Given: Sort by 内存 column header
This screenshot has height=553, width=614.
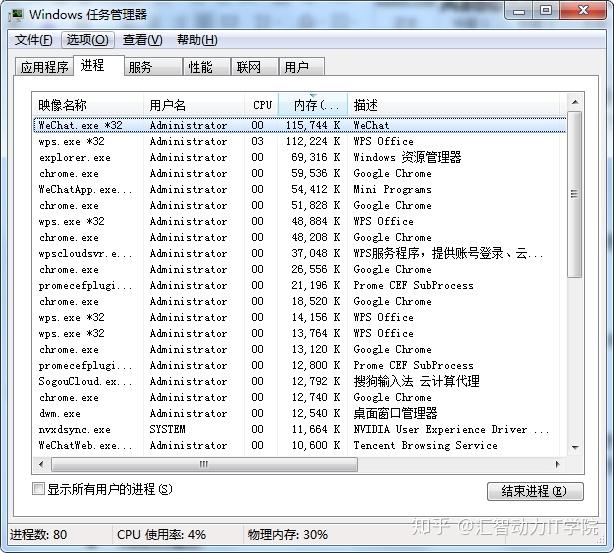Looking at the screenshot, I should coord(313,105).
